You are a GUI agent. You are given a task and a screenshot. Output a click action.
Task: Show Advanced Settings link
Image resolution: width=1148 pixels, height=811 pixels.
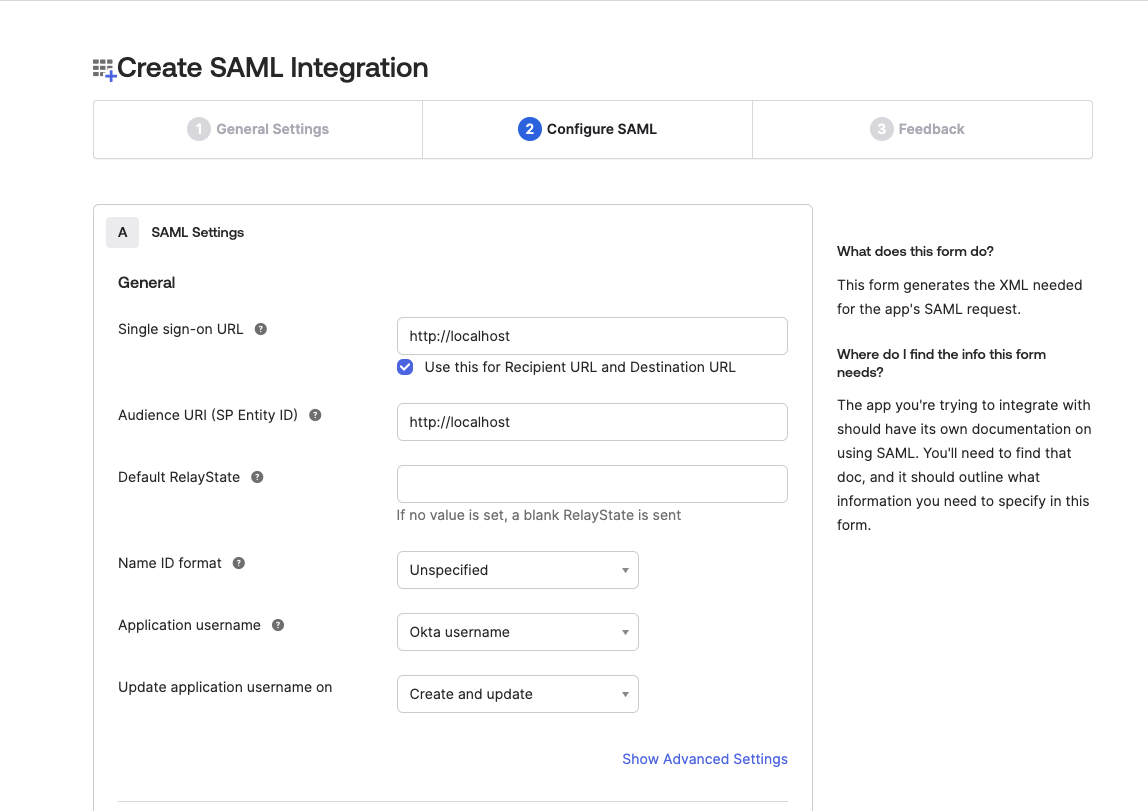tap(704, 759)
